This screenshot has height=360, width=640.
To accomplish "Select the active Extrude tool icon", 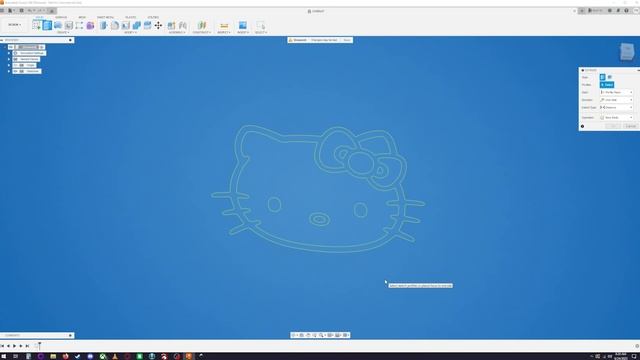I will 47,25.
